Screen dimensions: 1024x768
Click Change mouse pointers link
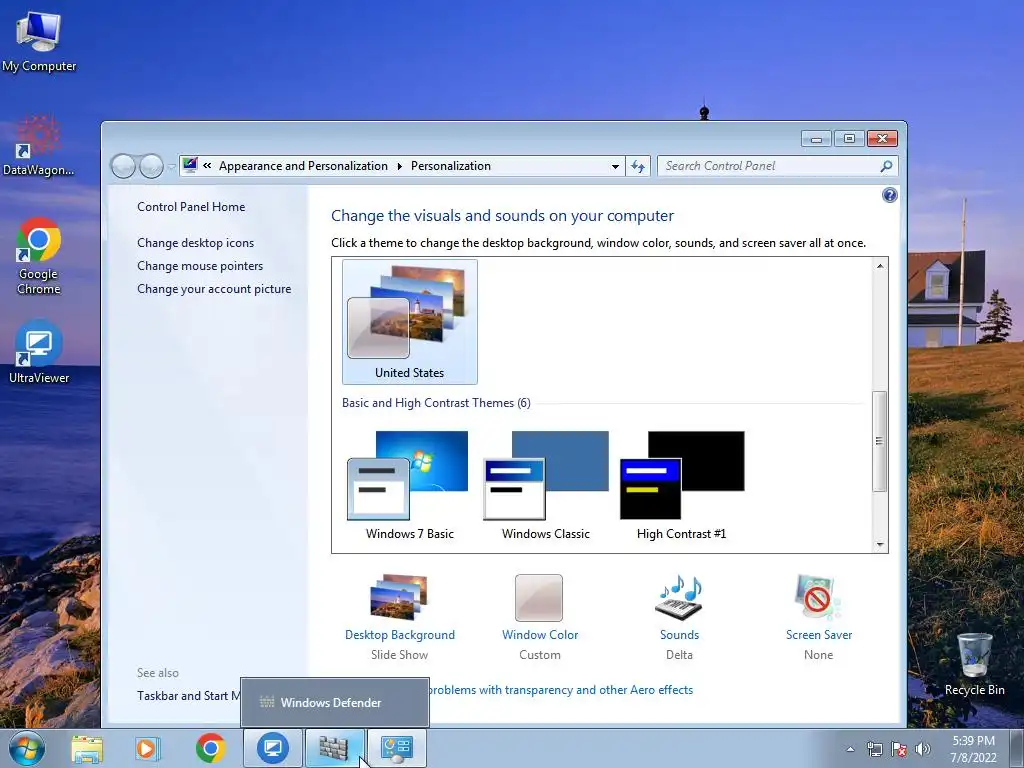(200, 266)
